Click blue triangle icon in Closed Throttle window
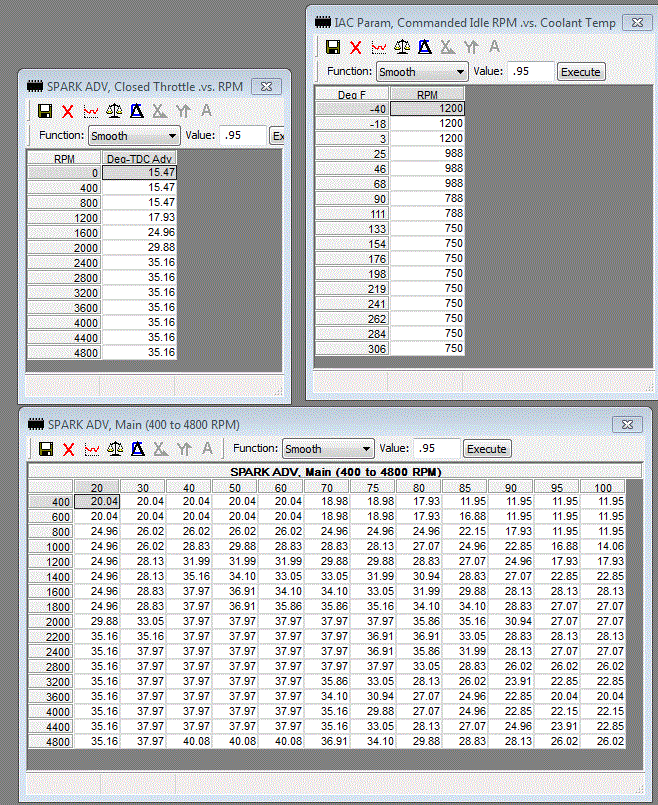Screen dimensions: 658x805 point(137,111)
